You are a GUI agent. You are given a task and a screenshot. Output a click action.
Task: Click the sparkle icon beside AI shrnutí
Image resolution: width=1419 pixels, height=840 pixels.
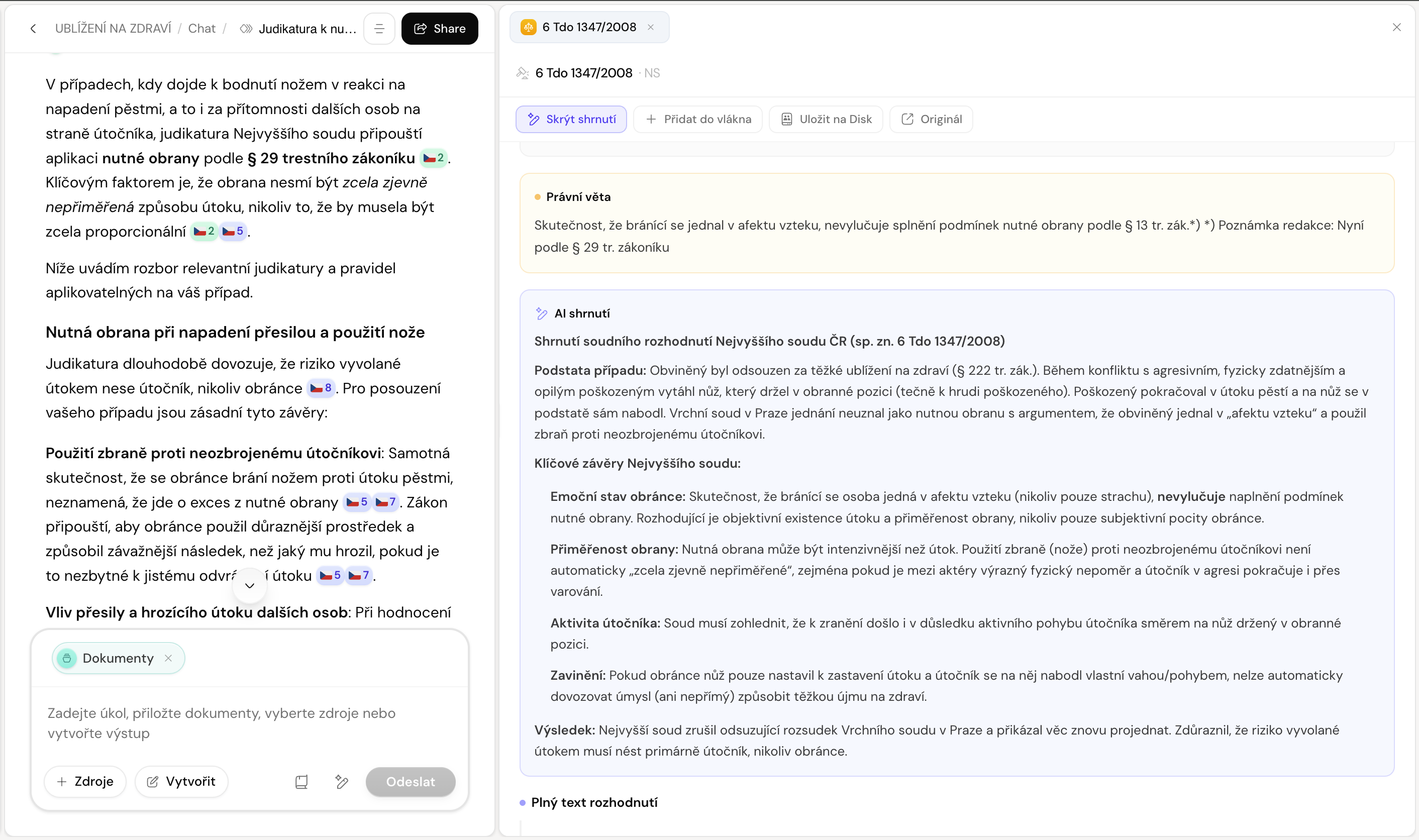(x=542, y=313)
